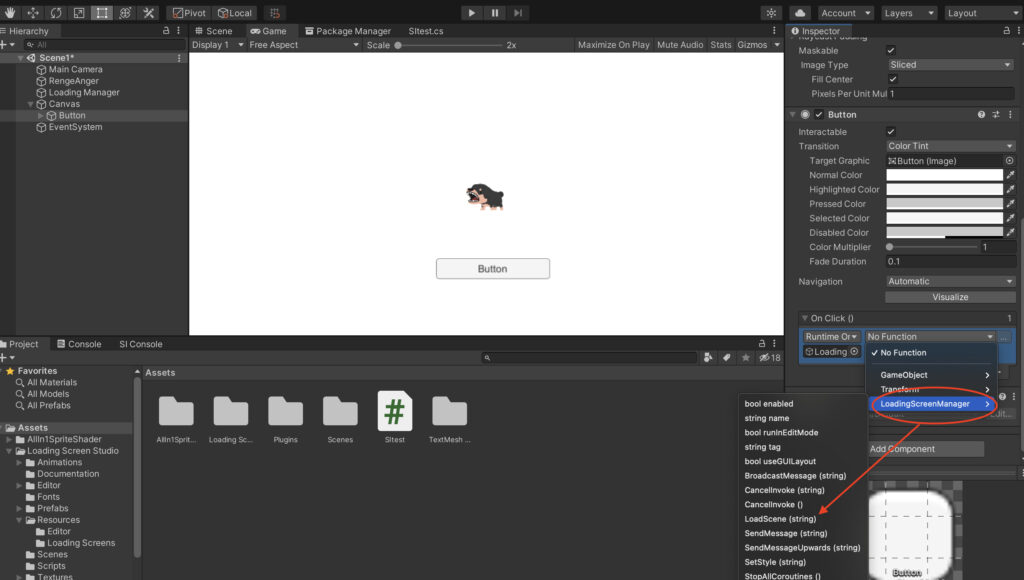The image size is (1024, 580).
Task: Open the Runtime Only dropdown
Action: coord(831,336)
